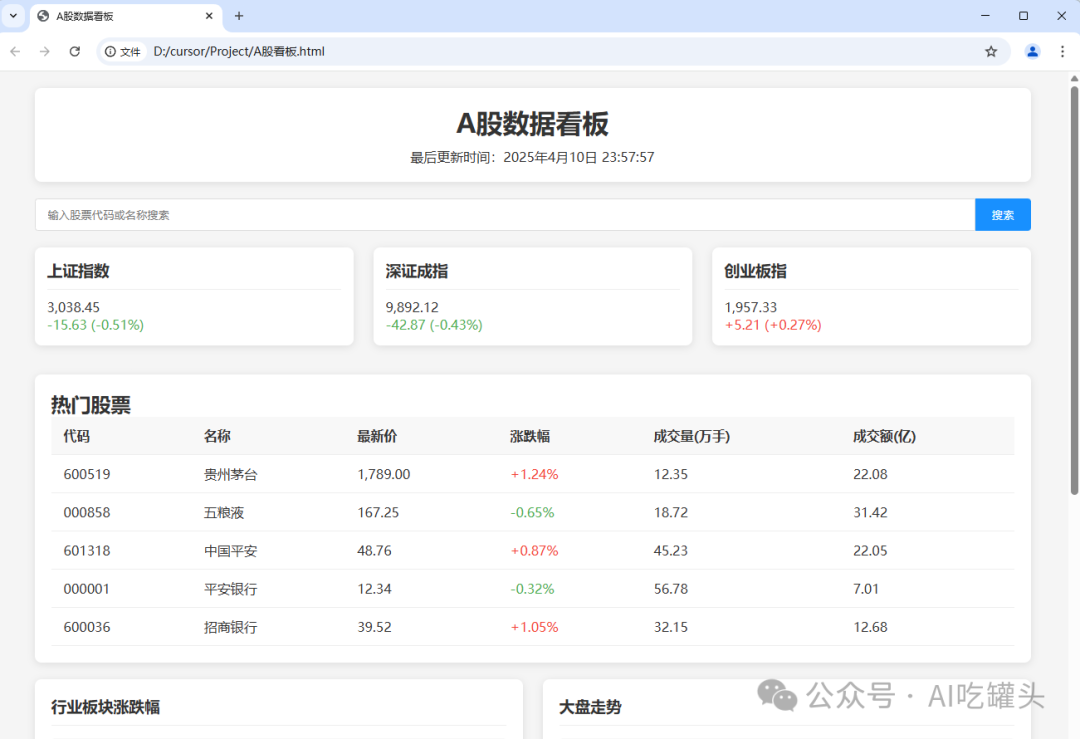This screenshot has width=1080, height=739.
Task: Click the browser back arrow
Action: pos(15,52)
